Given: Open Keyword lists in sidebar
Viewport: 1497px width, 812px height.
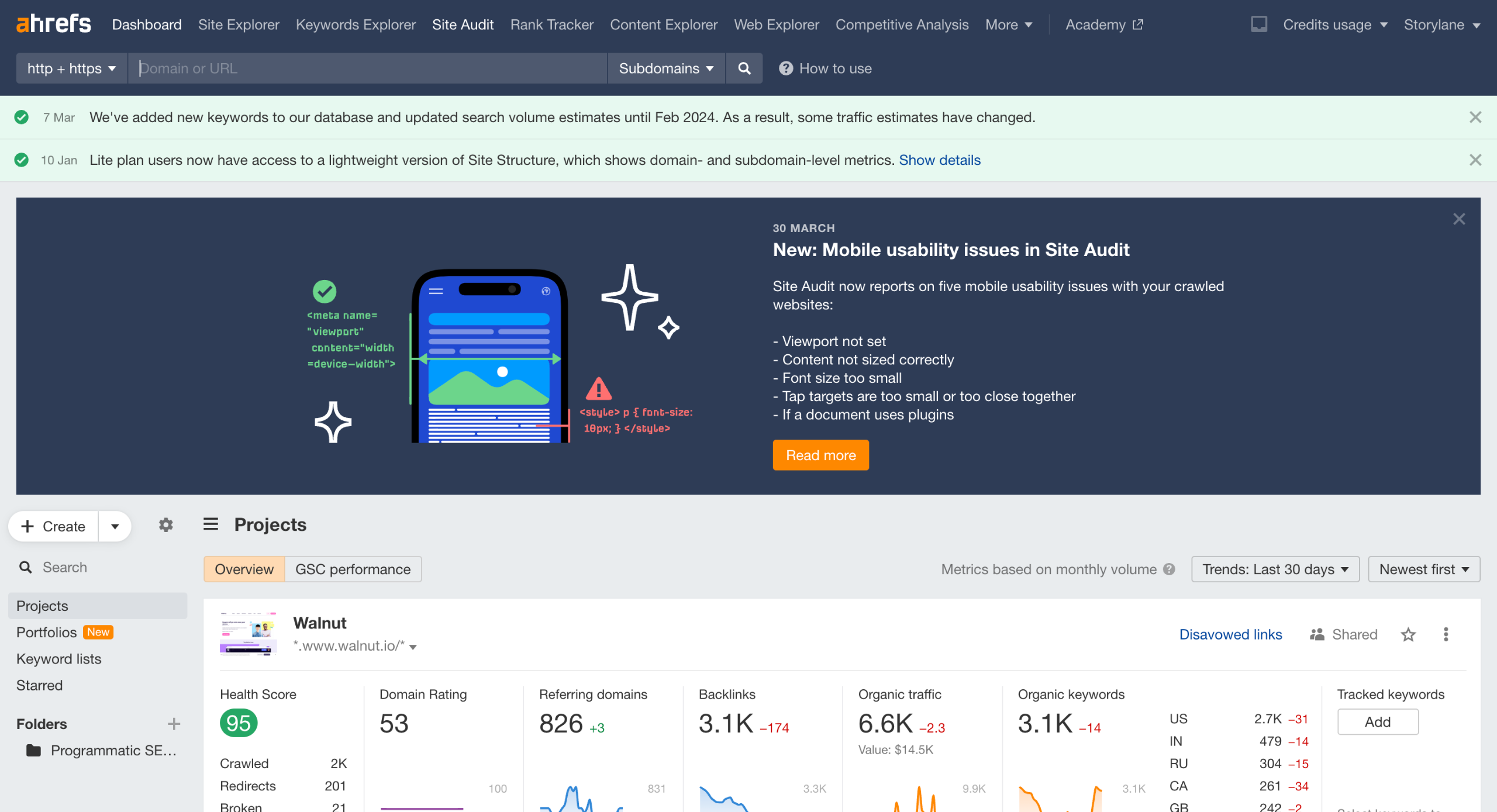Looking at the screenshot, I should [58, 659].
